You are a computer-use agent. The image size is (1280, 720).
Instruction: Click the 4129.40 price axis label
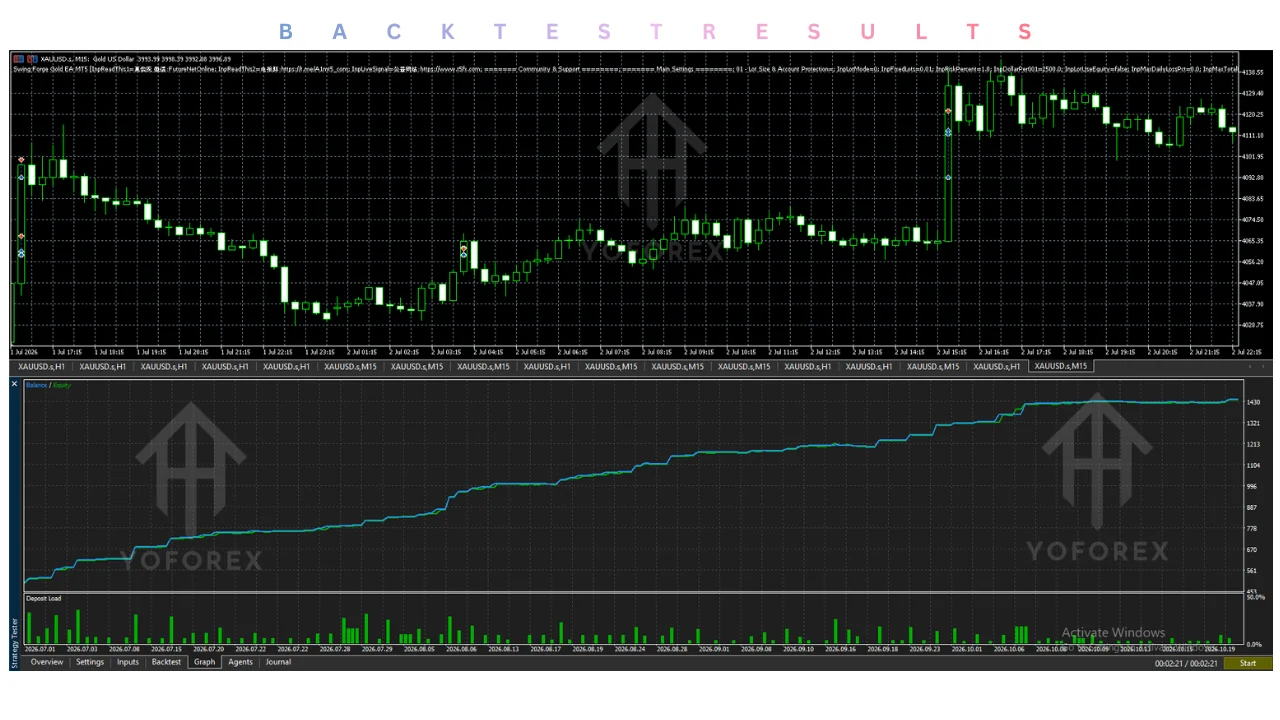(x=1253, y=94)
